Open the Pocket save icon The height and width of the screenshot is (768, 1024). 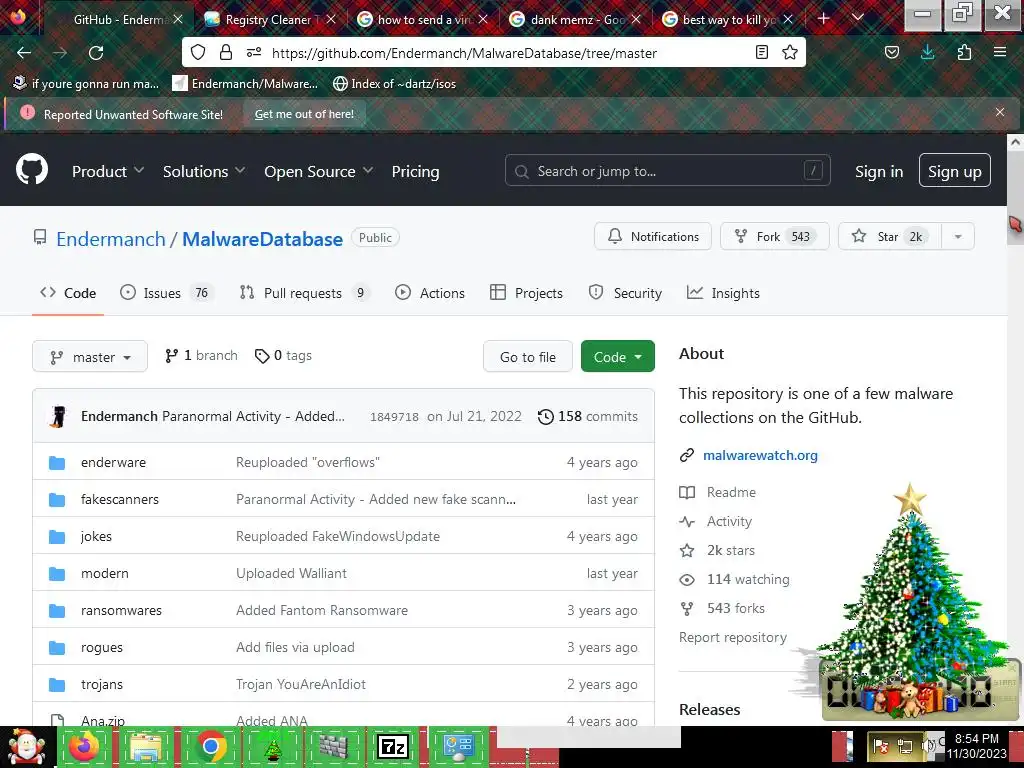coord(891,52)
